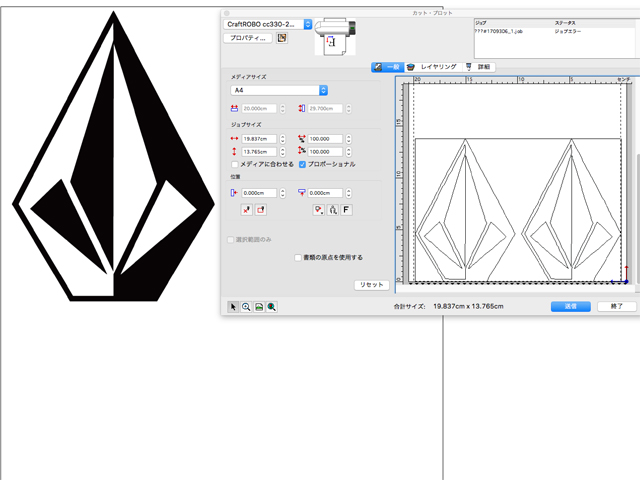Click the right diamond outline in preview

(x=571, y=210)
